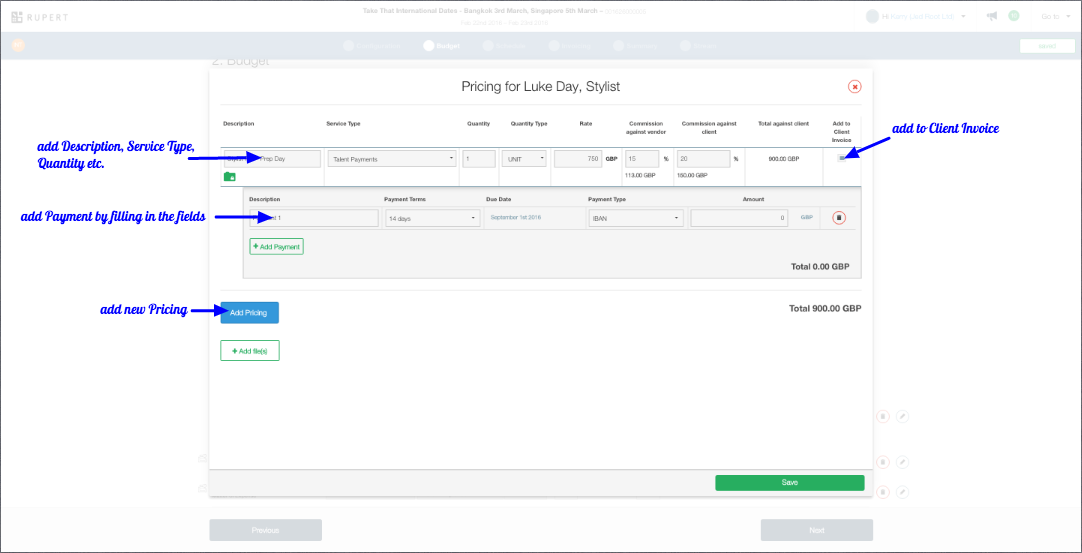Click the September 1st 2016 due date link

click(515, 217)
